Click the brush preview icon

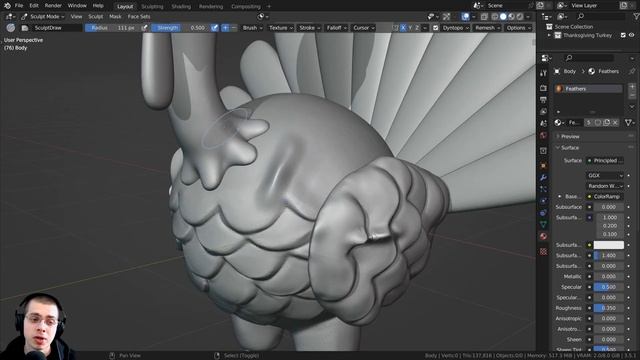tap(11, 28)
